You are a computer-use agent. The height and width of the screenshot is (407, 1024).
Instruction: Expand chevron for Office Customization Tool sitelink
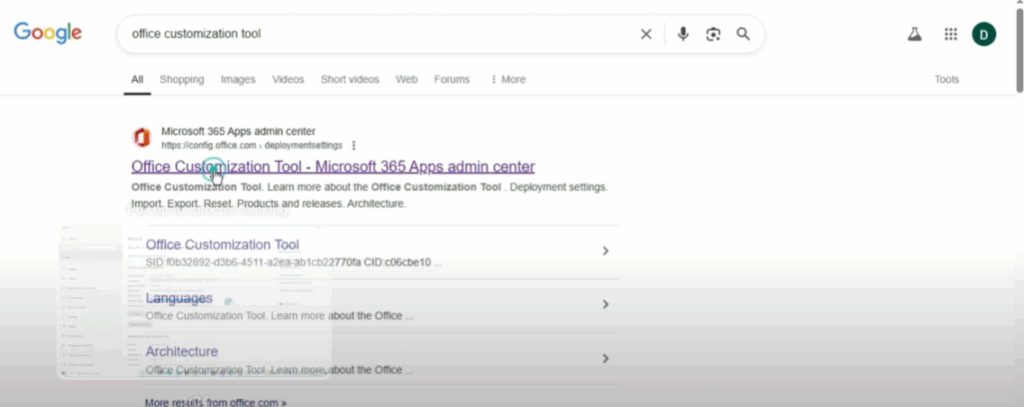click(605, 251)
